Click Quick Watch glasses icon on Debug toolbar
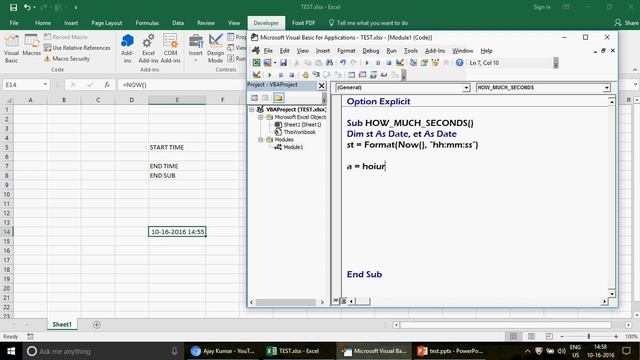 [384, 75]
